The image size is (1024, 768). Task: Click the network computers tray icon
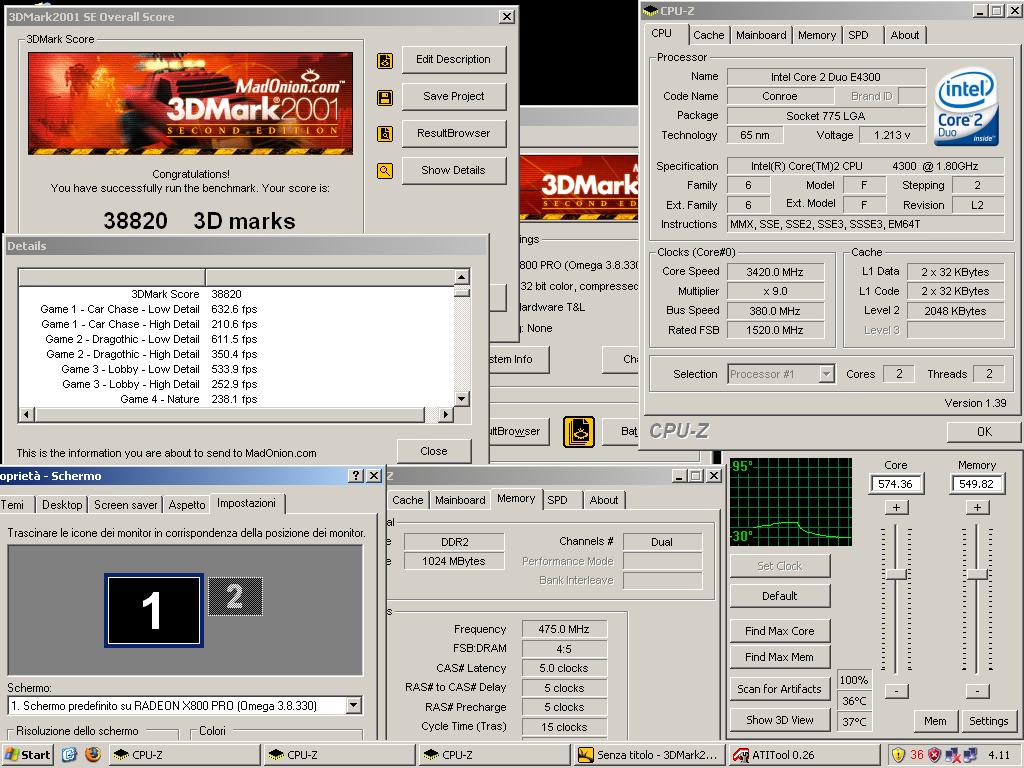(970, 755)
